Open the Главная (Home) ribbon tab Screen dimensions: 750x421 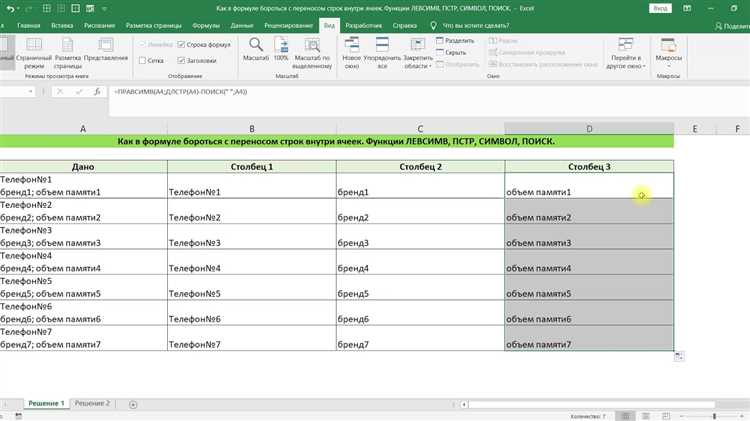29,25
